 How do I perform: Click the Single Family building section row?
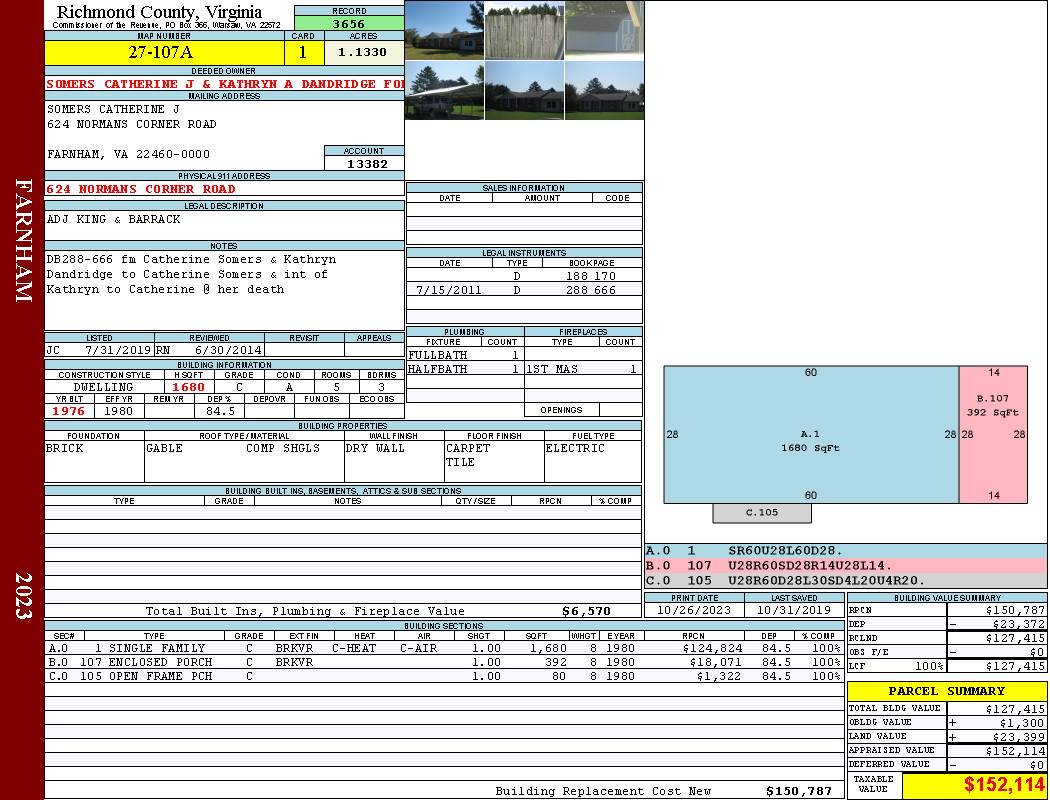point(443,648)
